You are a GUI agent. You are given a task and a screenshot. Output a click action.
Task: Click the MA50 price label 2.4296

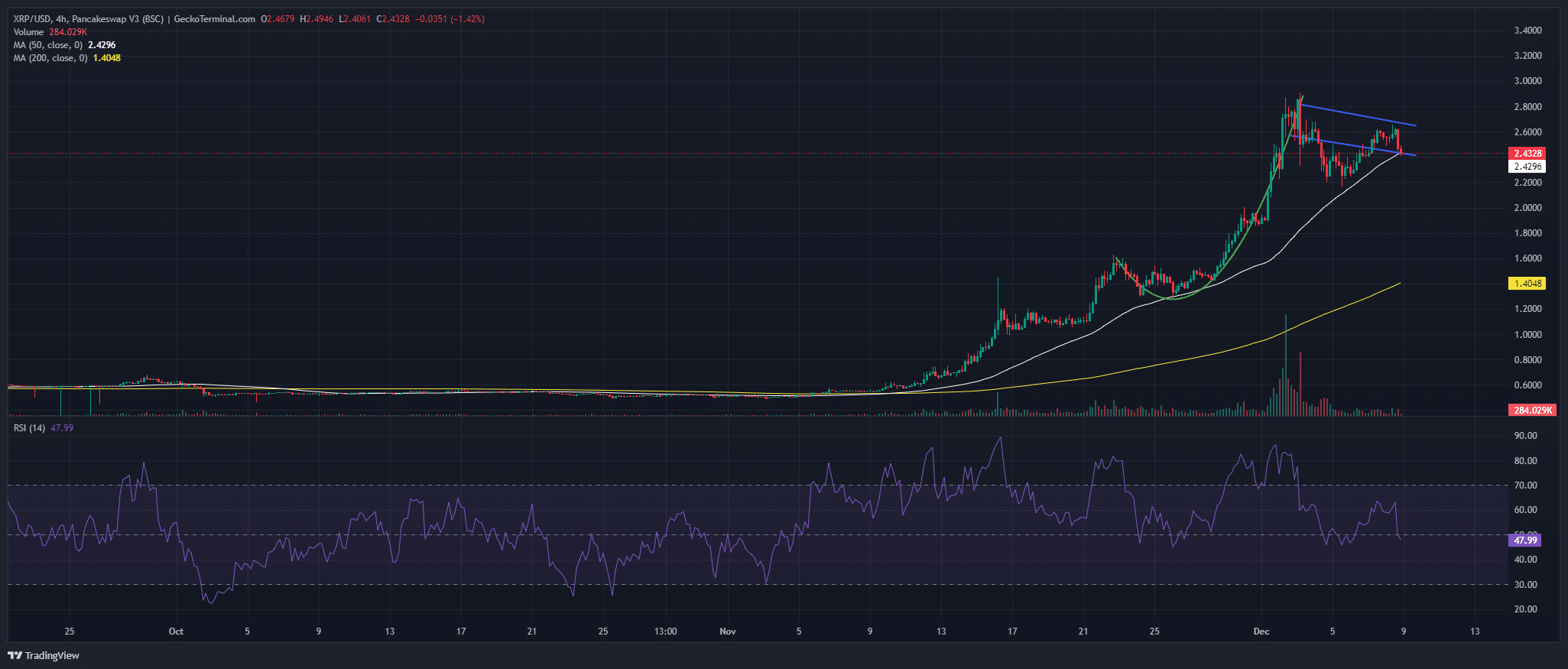click(x=1527, y=166)
